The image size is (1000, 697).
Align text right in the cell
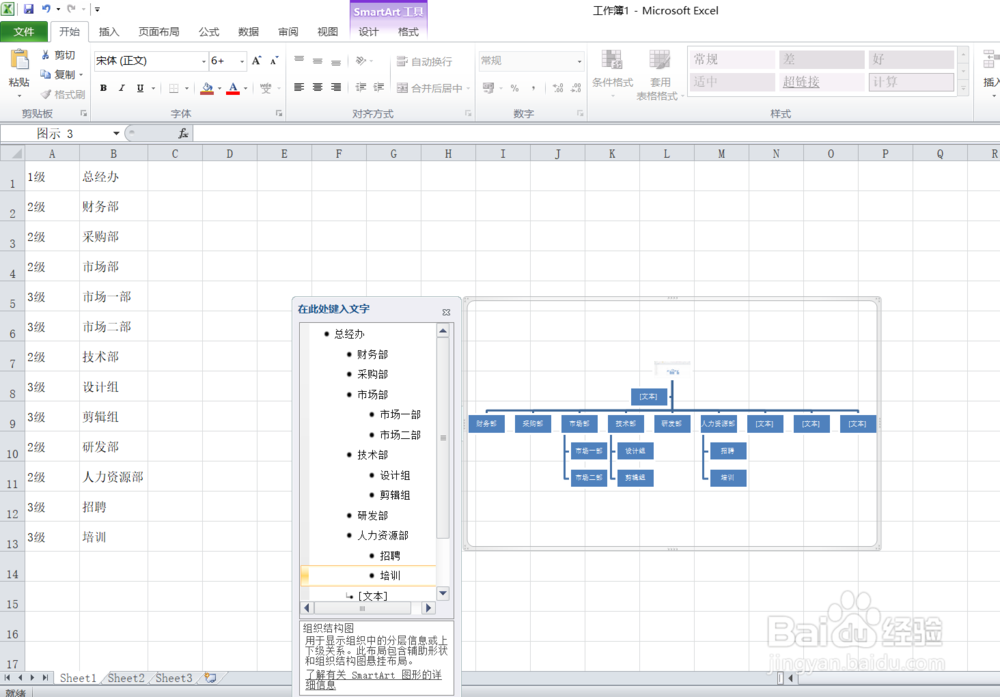pyautogui.click(x=335, y=87)
